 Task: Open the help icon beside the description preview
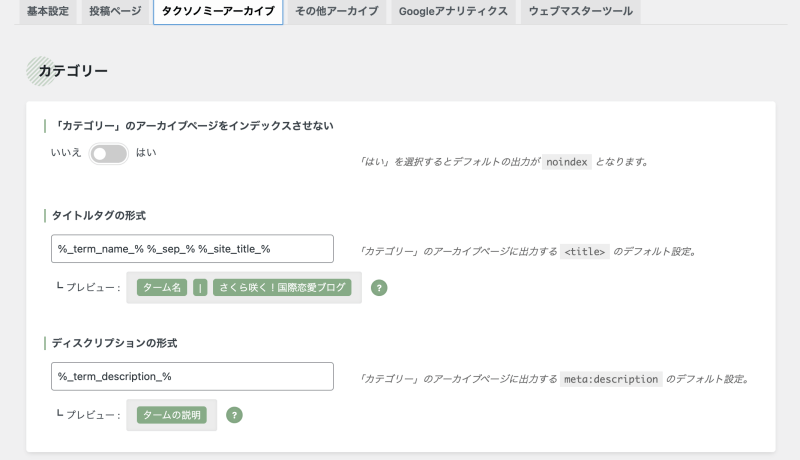[234, 415]
